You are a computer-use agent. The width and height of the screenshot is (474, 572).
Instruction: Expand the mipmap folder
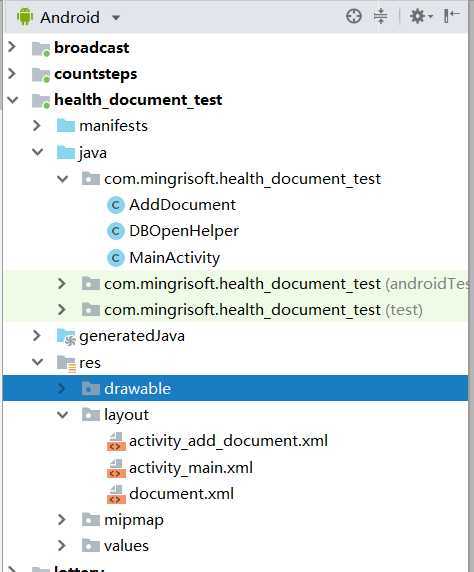62,520
